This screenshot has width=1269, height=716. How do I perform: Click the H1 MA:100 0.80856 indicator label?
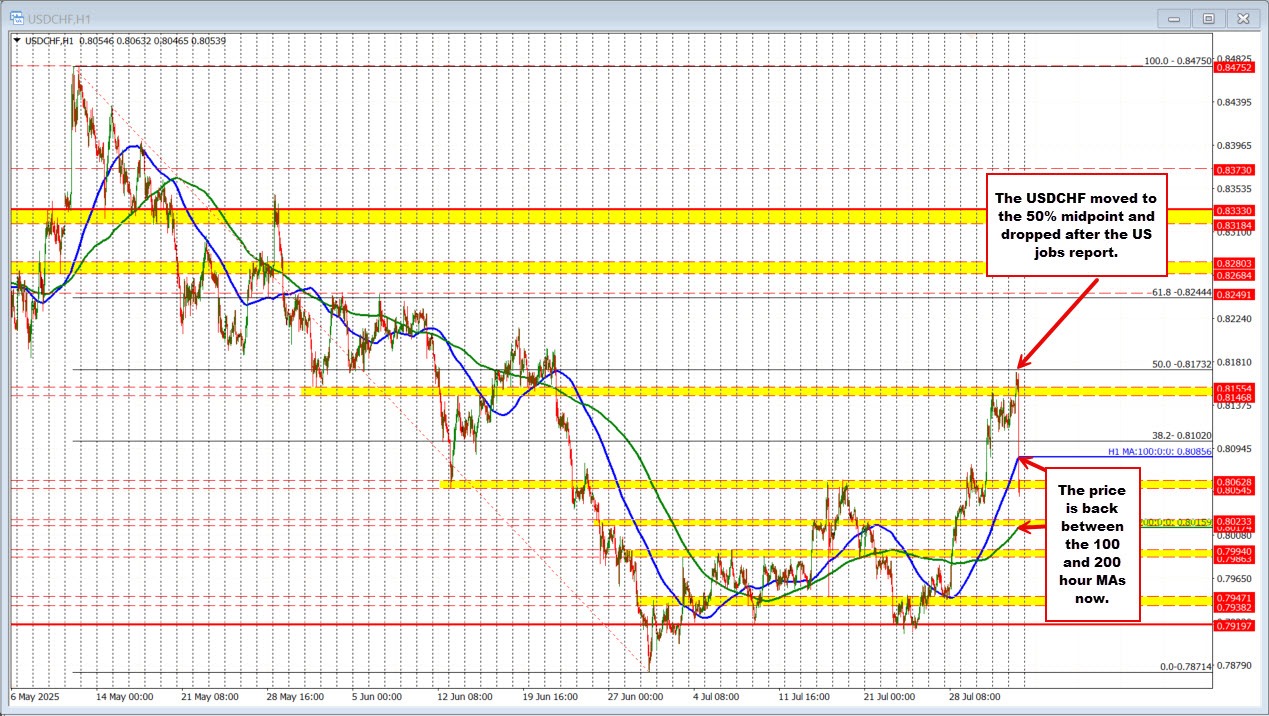(x=1160, y=452)
